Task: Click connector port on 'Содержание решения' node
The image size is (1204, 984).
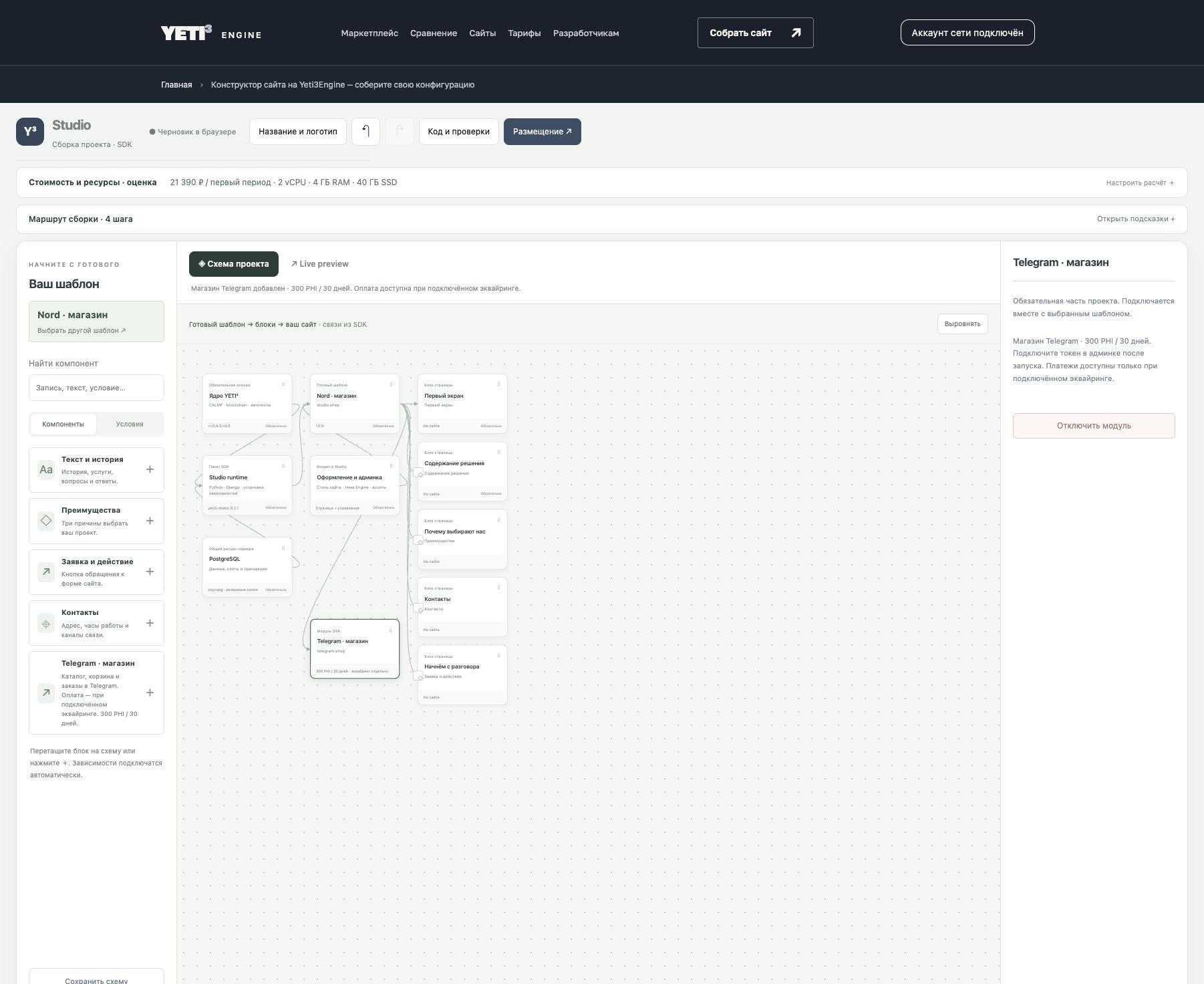Action: [x=418, y=473]
